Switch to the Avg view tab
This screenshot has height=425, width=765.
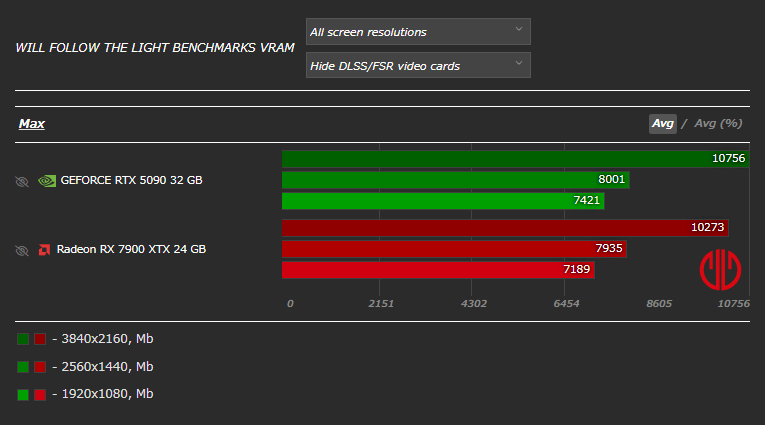coord(663,123)
